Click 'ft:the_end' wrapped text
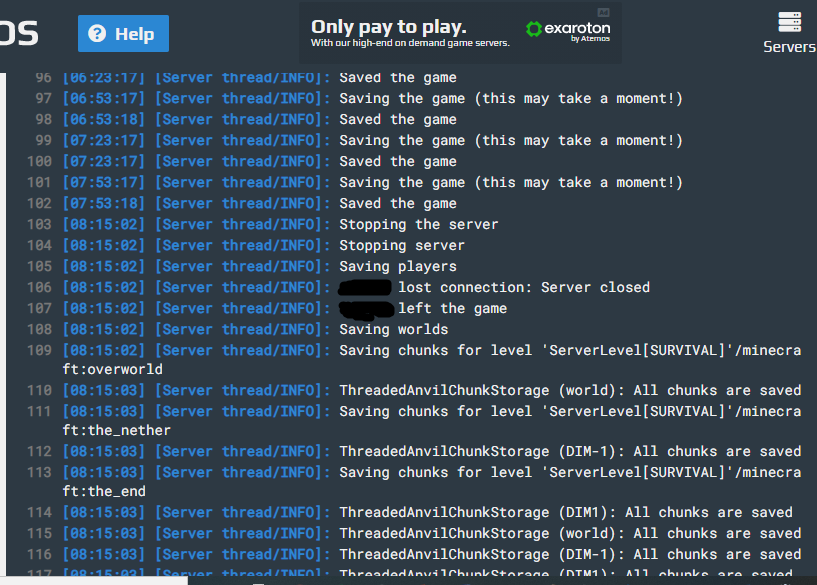817x585 pixels. coord(104,491)
